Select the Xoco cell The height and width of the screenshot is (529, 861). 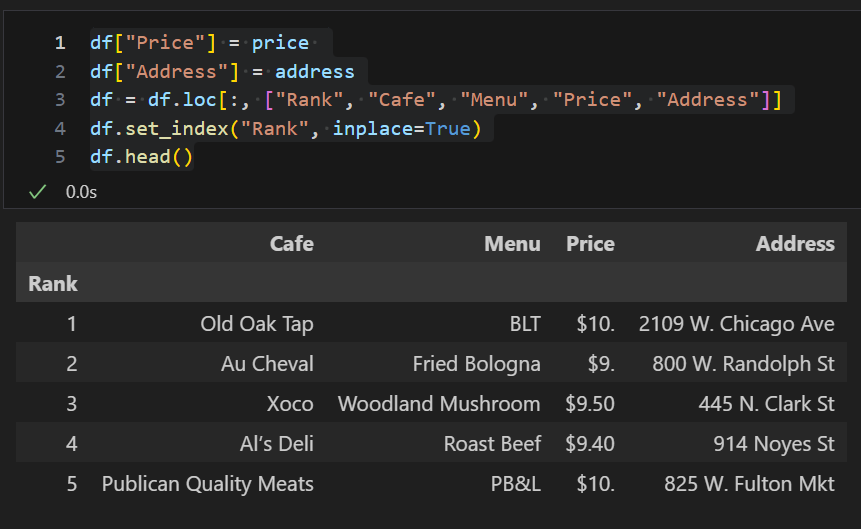click(x=290, y=404)
